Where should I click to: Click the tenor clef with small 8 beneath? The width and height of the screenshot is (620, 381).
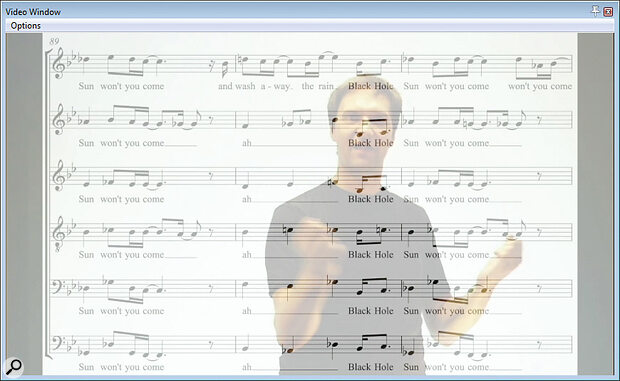click(58, 233)
